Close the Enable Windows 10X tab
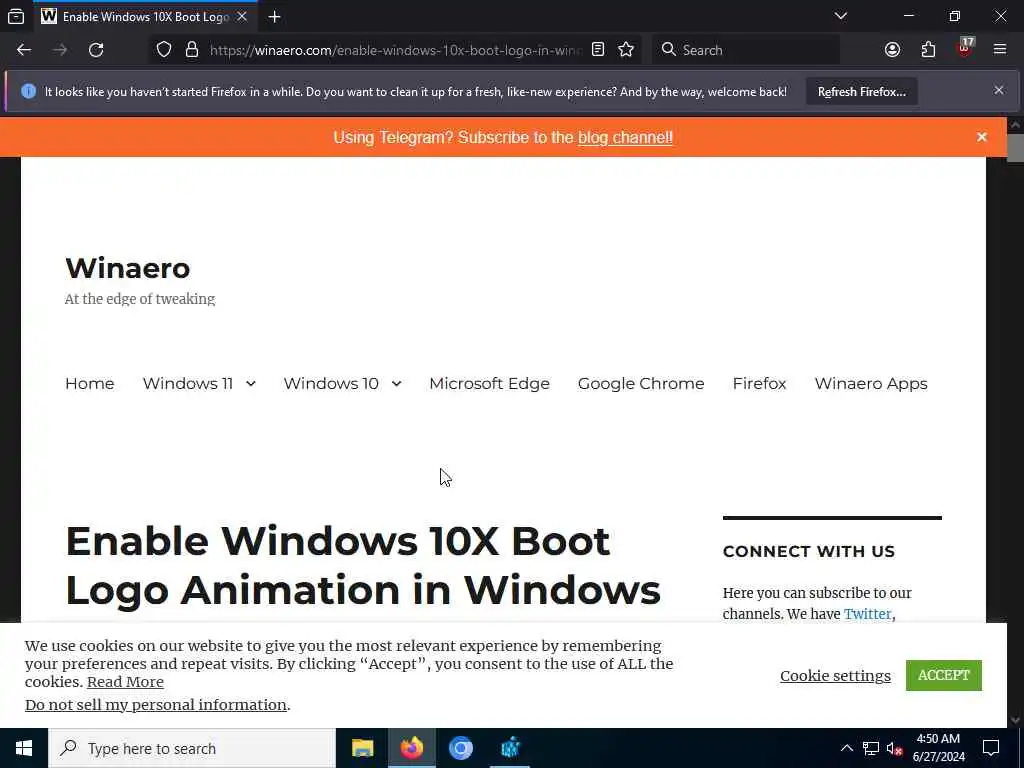Image resolution: width=1024 pixels, height=768 pixels. [242, 16]
